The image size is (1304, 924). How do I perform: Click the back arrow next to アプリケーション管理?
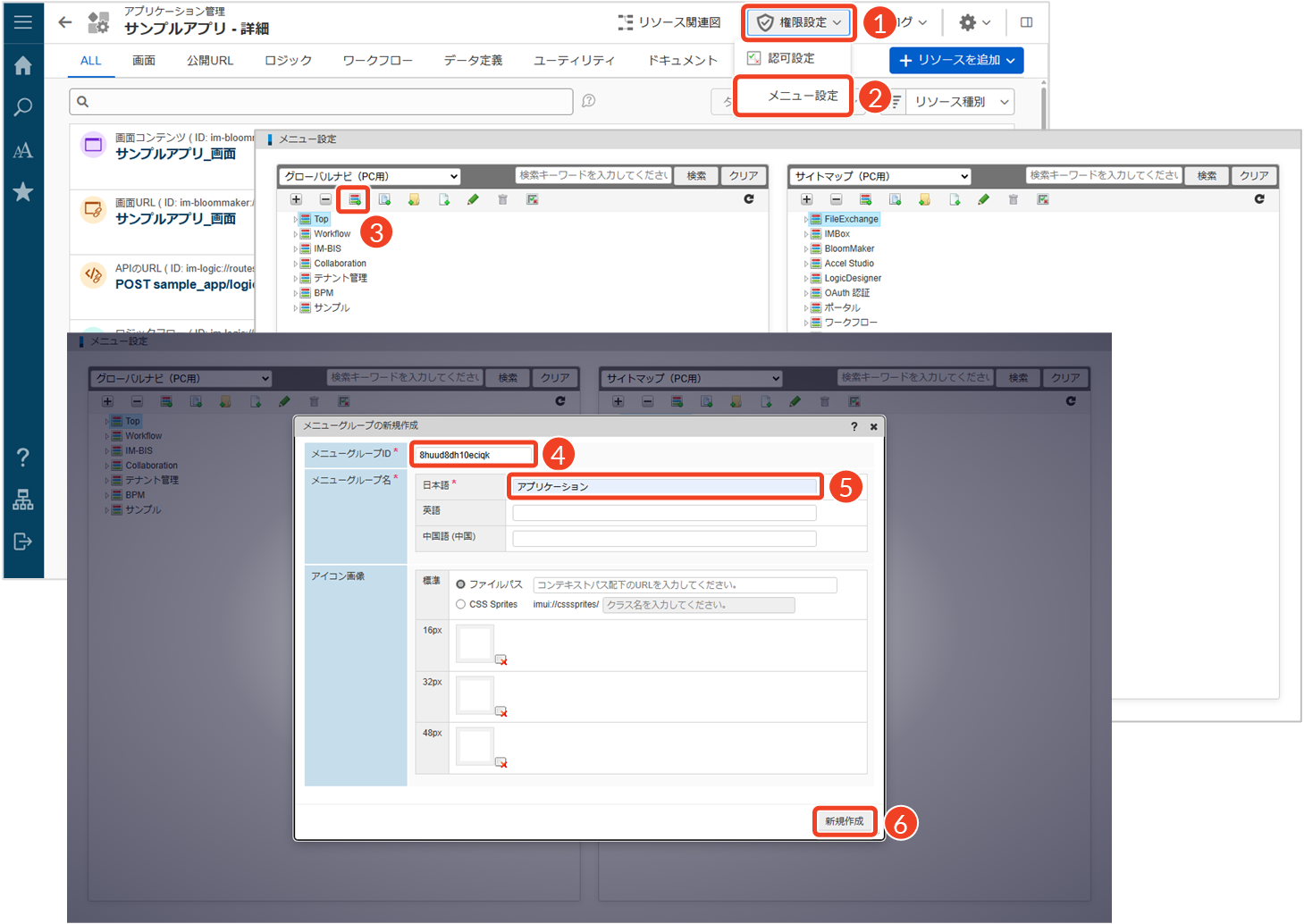point(65,22)
